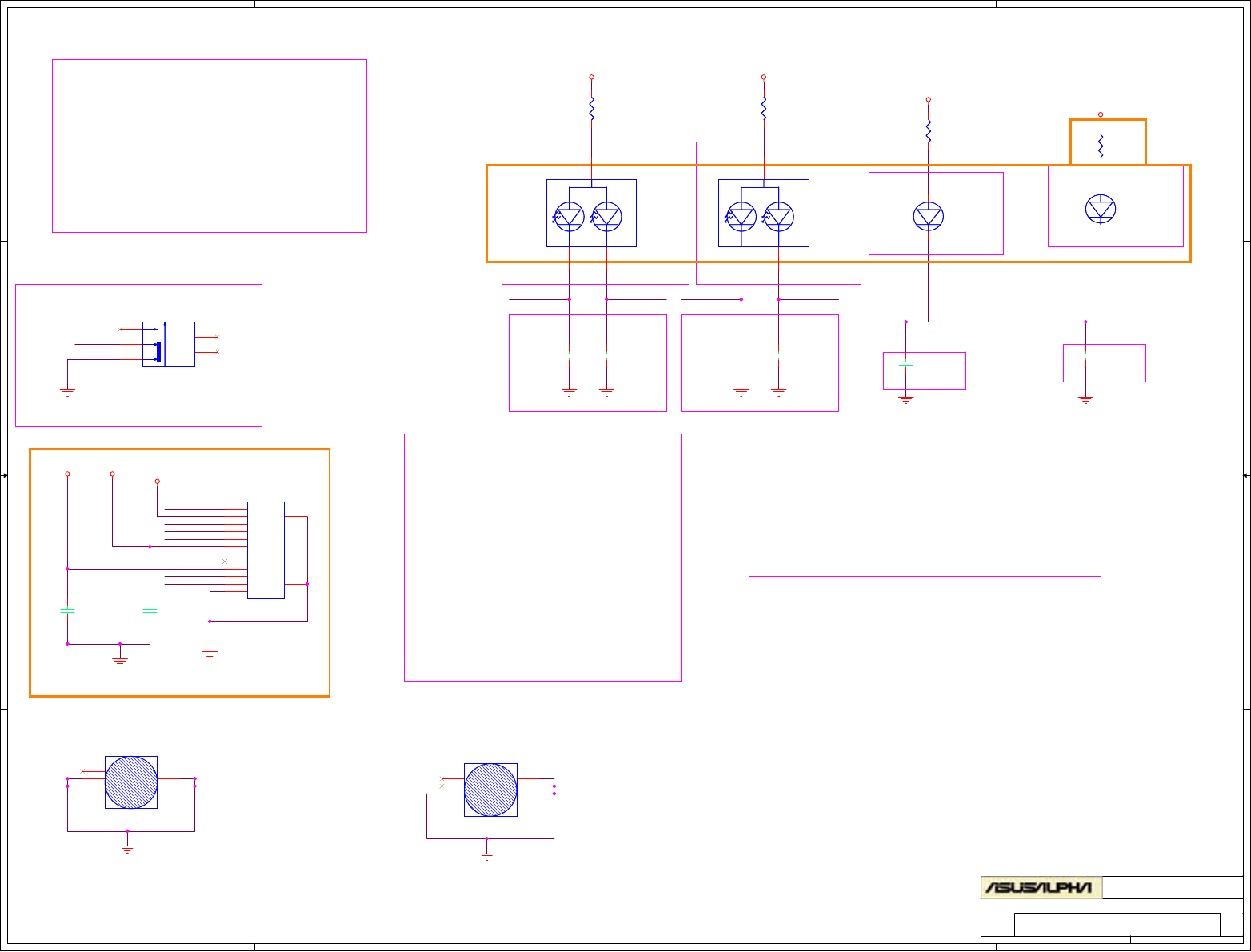Image resolution: width=1251 pixels, height=952 pixels.
Task: Select the second capacitor in the connector circuit
Action: click(150, 610)
